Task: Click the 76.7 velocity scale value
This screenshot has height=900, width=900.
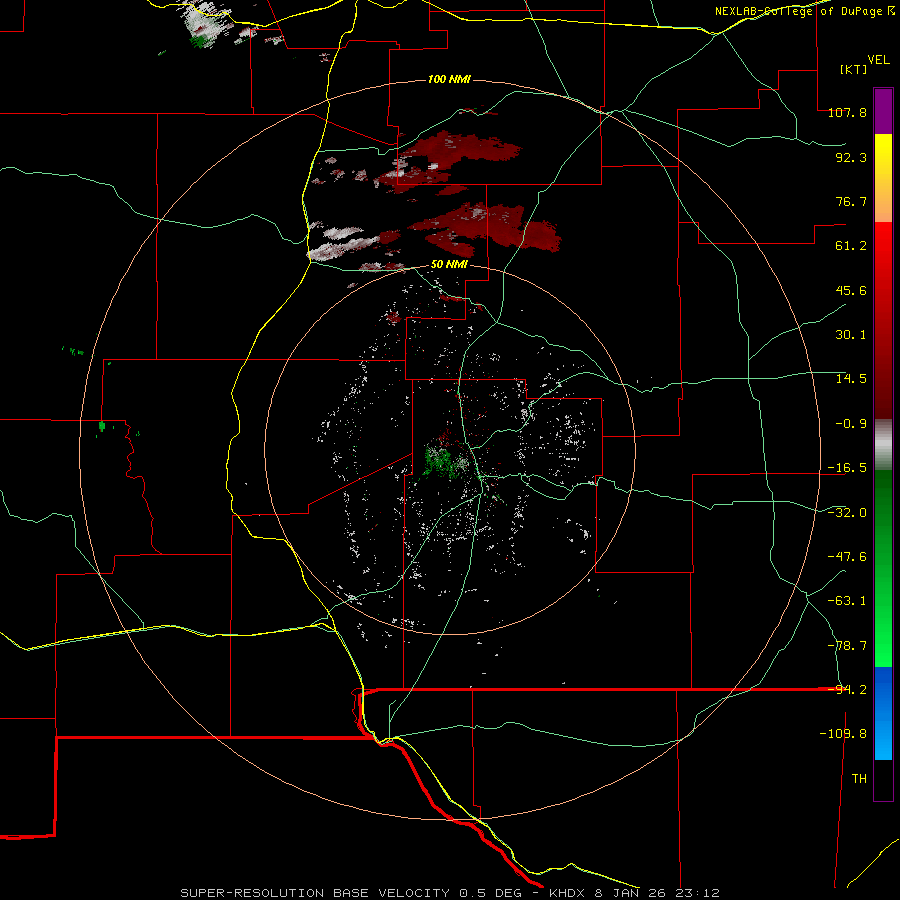Action: (851, 201)
